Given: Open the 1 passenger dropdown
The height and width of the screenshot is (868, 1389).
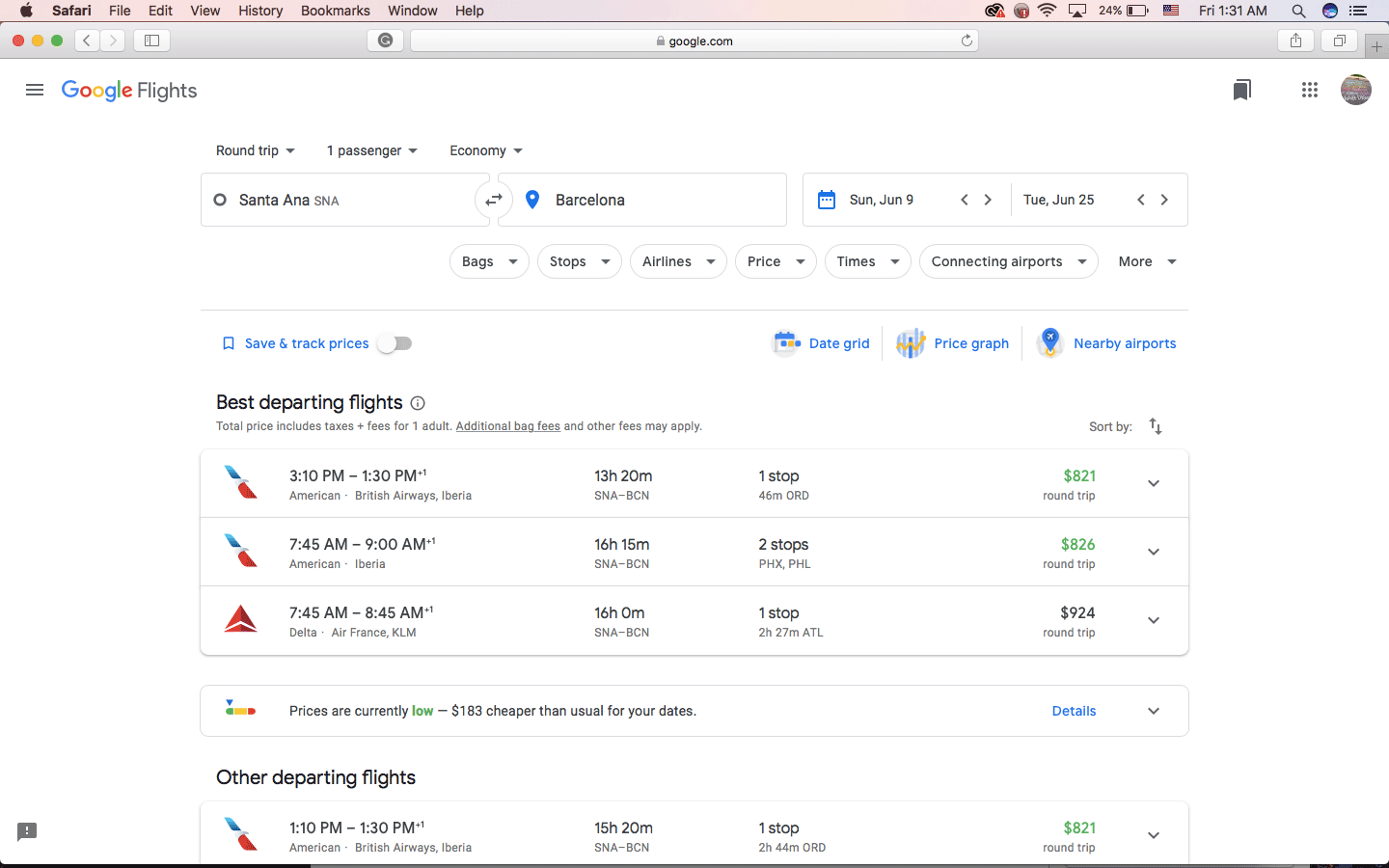Looking at the screenshot, I should tap(372, 150).
